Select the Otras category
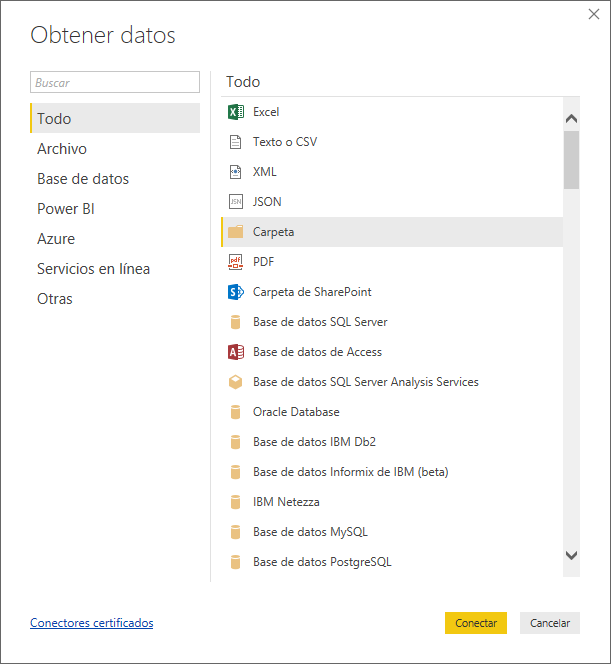 click(115, 299)
